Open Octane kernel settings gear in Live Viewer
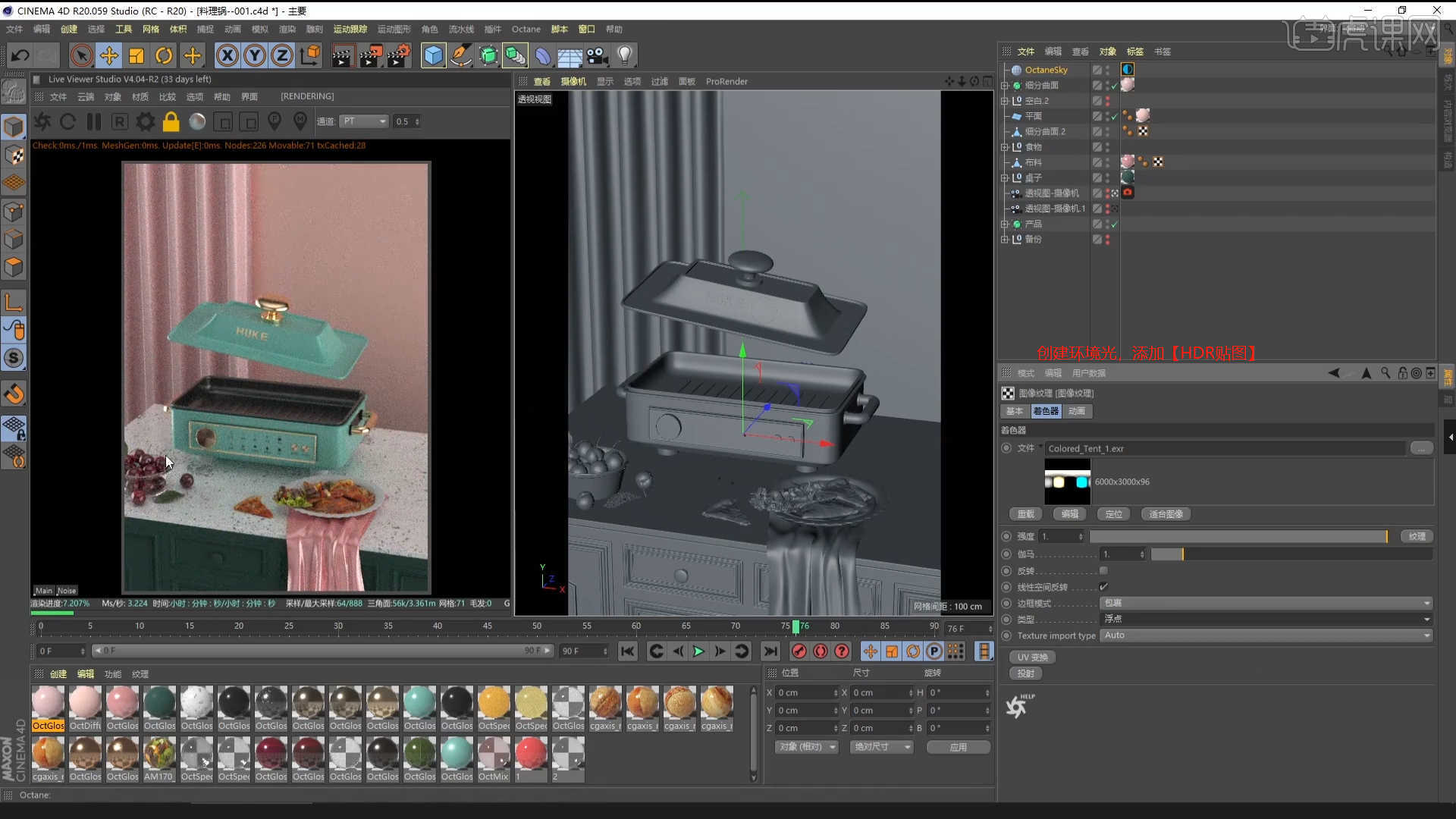Screen dimensions: 1456x819 coord(145,121)
